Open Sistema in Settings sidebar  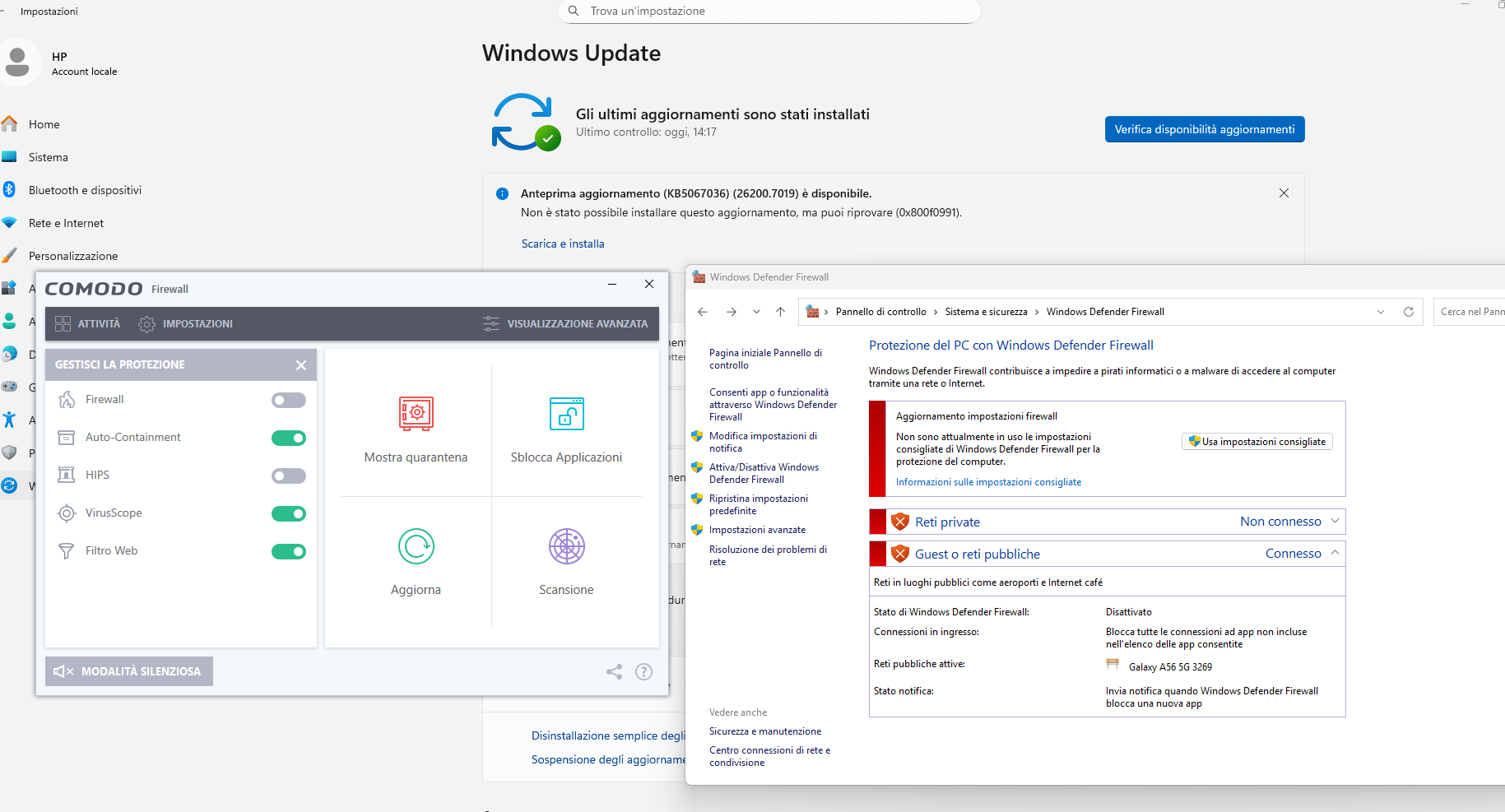49,157
